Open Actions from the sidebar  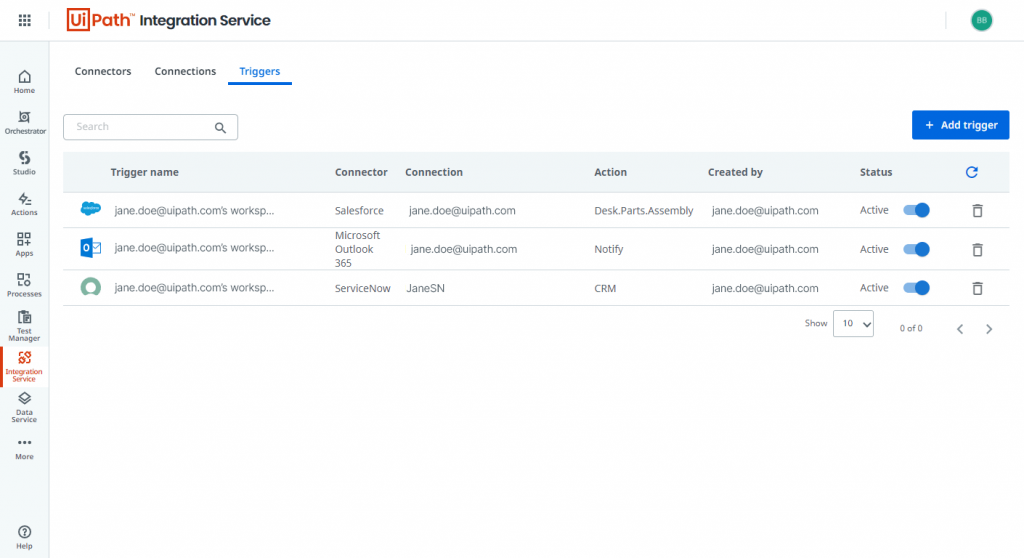[x=24, y=204]
